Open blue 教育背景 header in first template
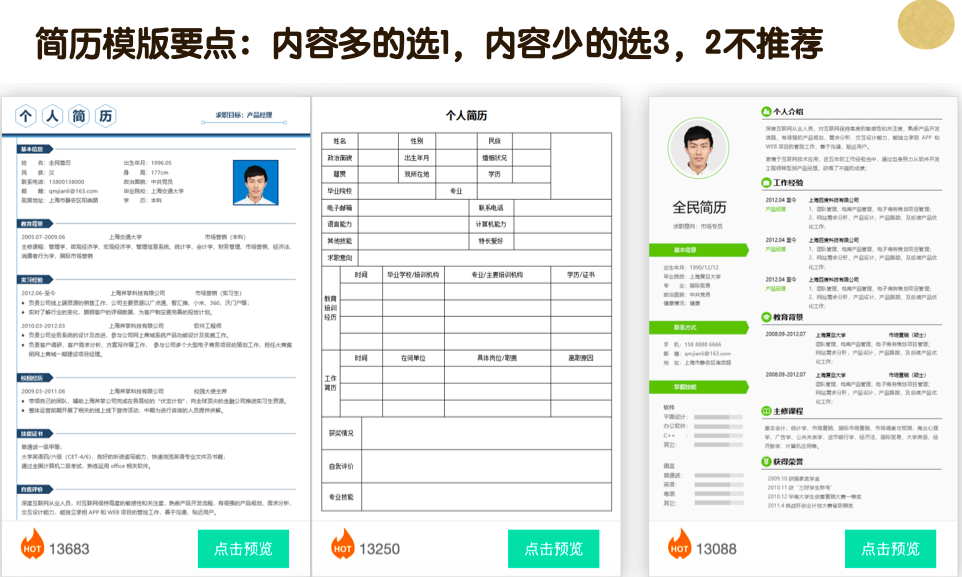The height and width of the screenshot is (577, 962). tap(34, 223)
